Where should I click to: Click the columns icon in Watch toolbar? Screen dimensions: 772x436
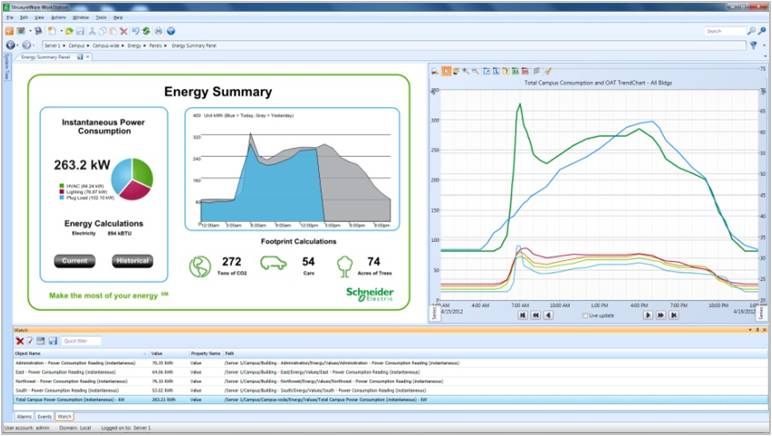pyautogui.click(x=40, y=341)
